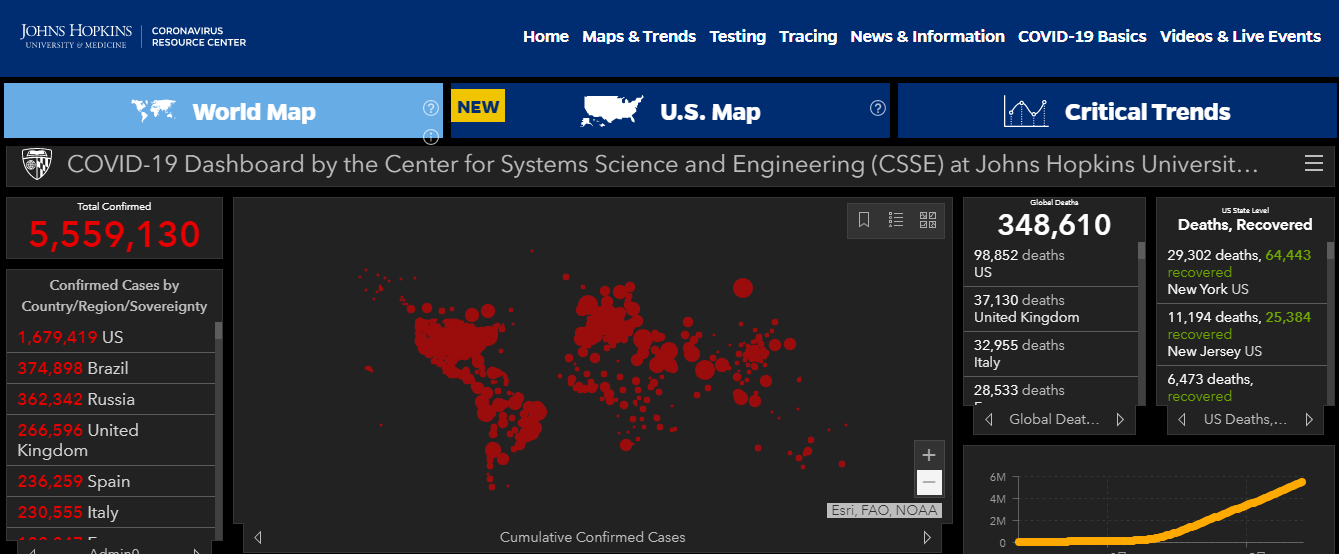Zoom out with the map minus button
The image size is (1339, 554).
pyautogui.click(x=929, y=482)
